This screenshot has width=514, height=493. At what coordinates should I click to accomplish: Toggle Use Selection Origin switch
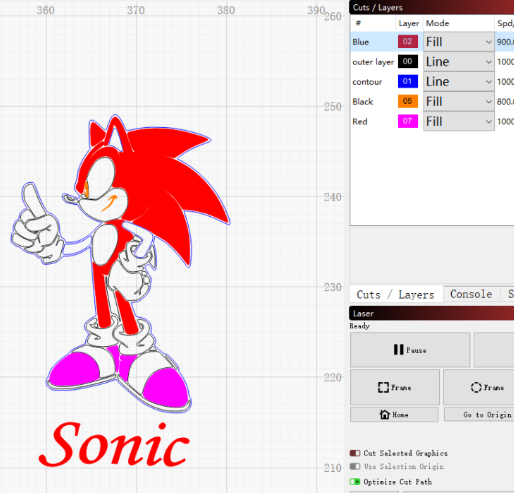tap(355, 466)
